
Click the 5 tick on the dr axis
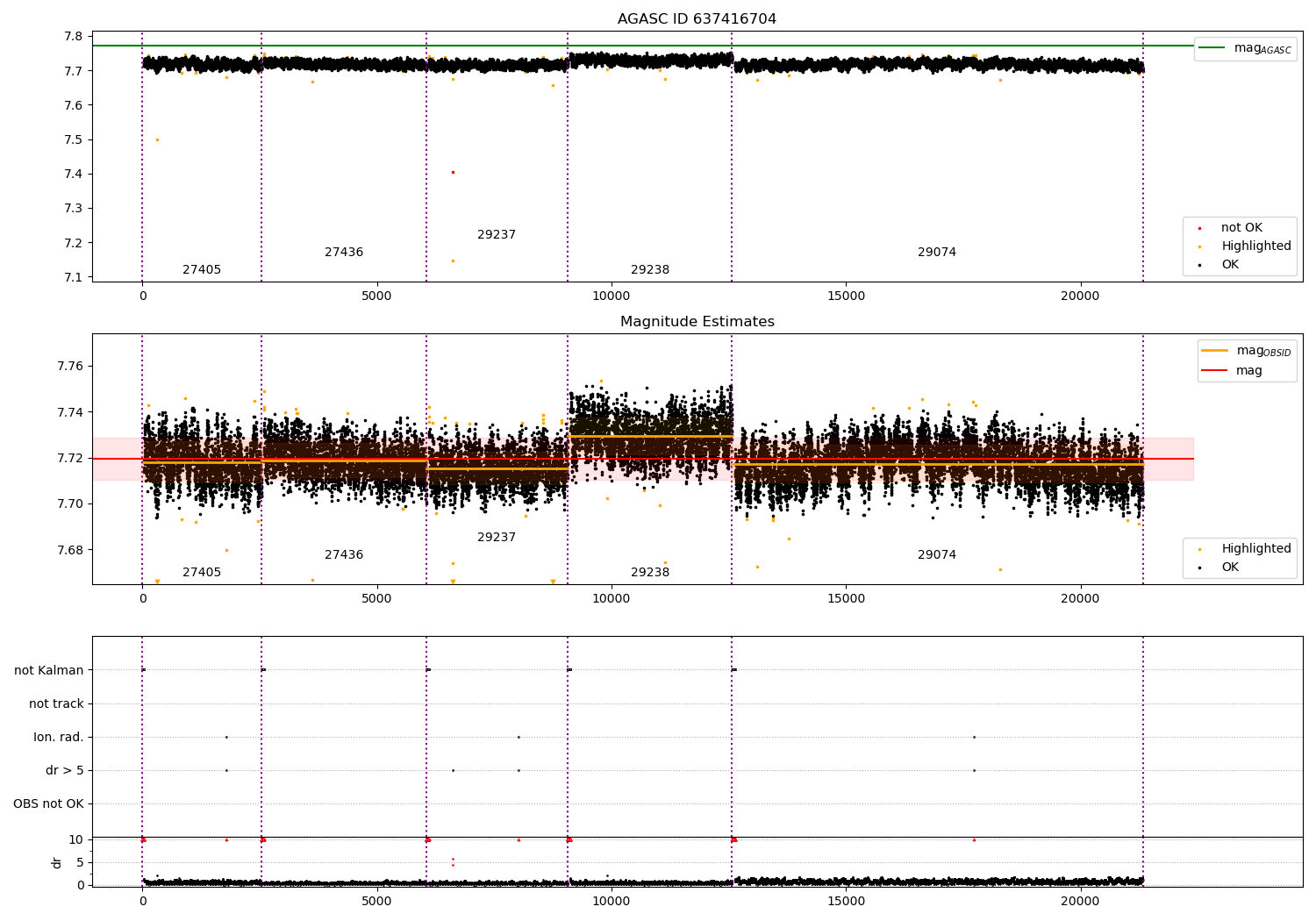(x=80, y=862)
